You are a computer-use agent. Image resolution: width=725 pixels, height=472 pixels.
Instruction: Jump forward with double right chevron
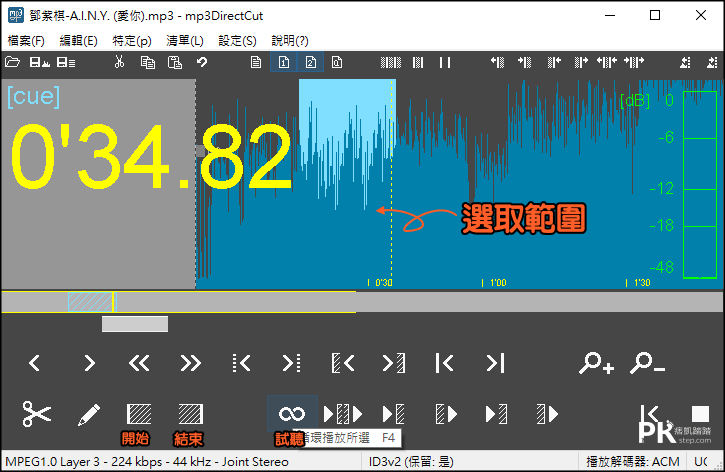(x=190, y=363)
